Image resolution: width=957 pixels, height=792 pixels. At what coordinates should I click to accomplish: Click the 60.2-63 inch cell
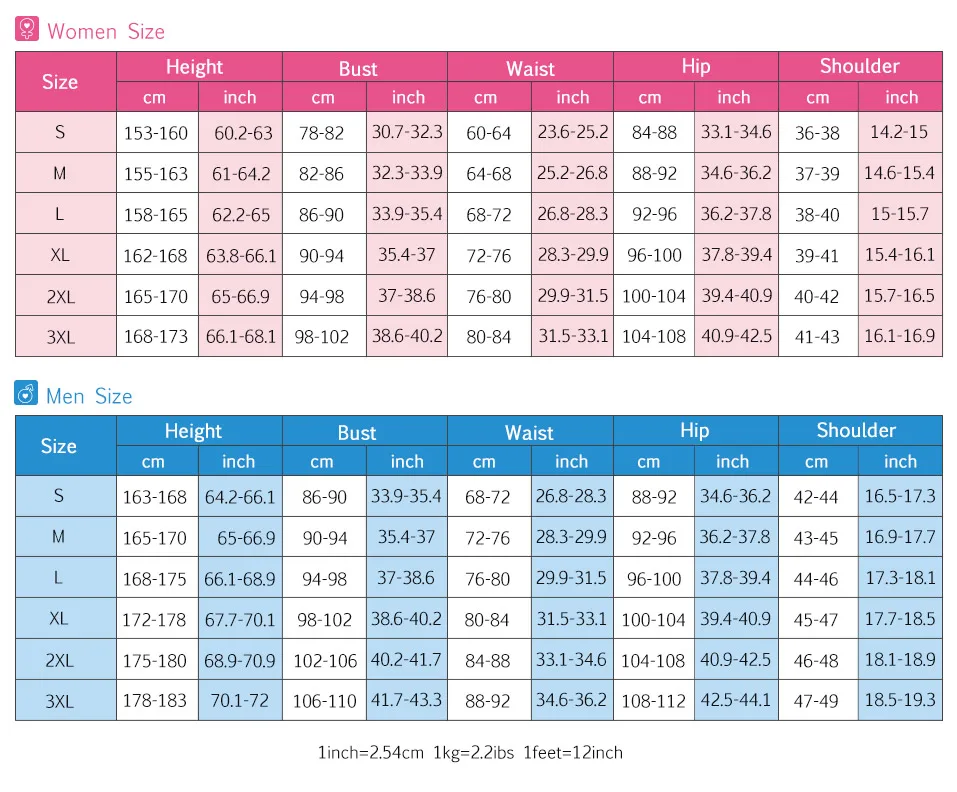click(242, 132)
